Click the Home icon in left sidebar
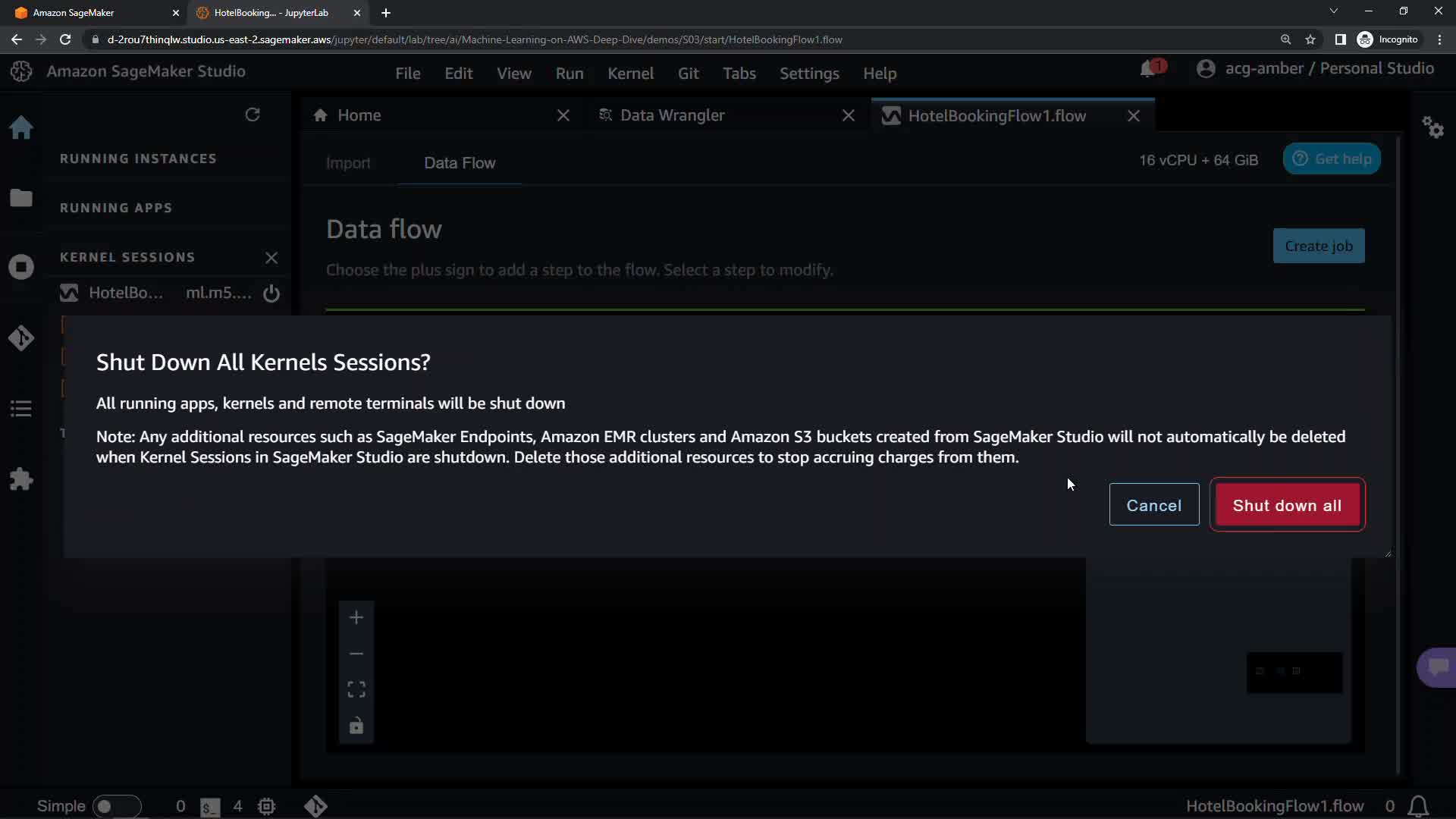1456x819 pixels. tap(21, 127)
